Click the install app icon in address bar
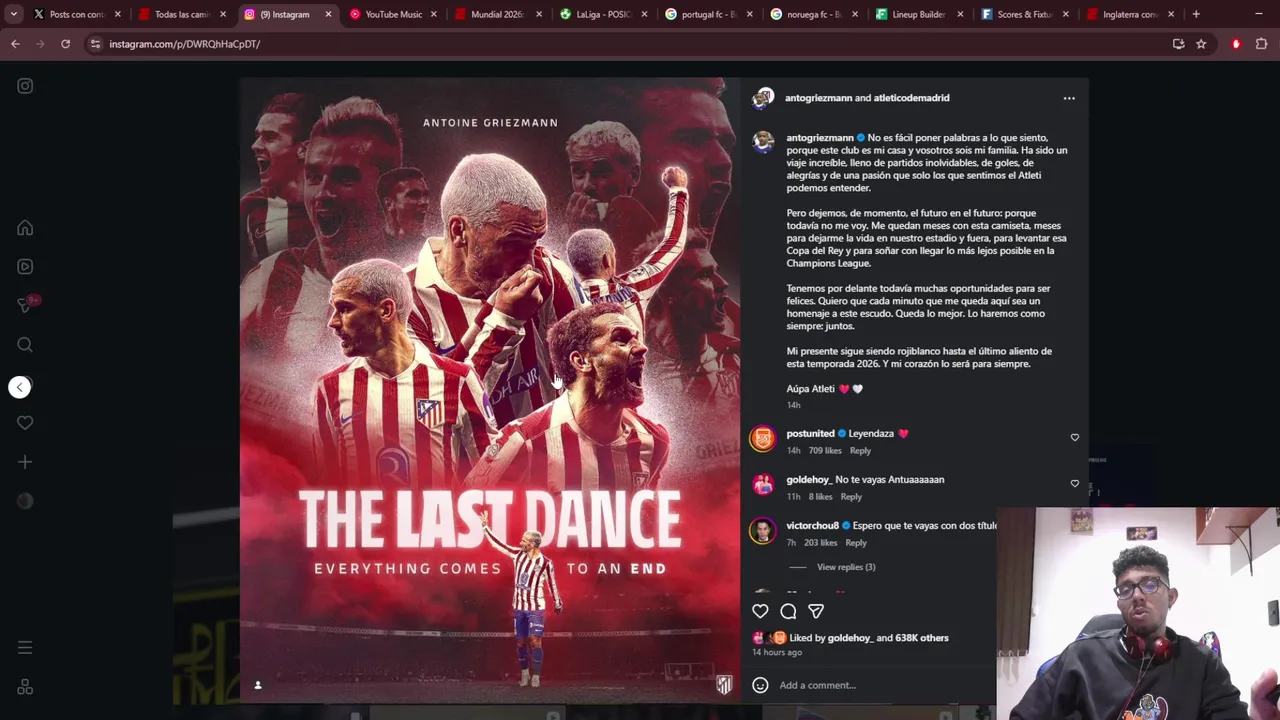 1178,44
